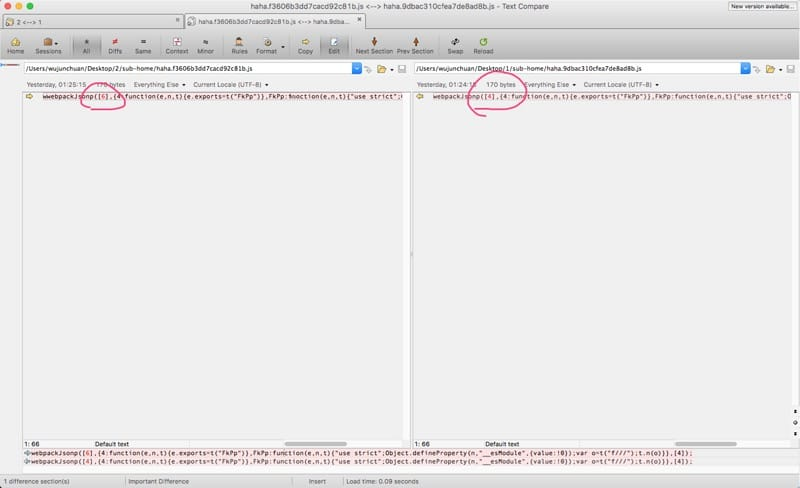Click the Sessions briefcase icon
The width and height of the screenshot is (800, 488).
click(47, 42)
